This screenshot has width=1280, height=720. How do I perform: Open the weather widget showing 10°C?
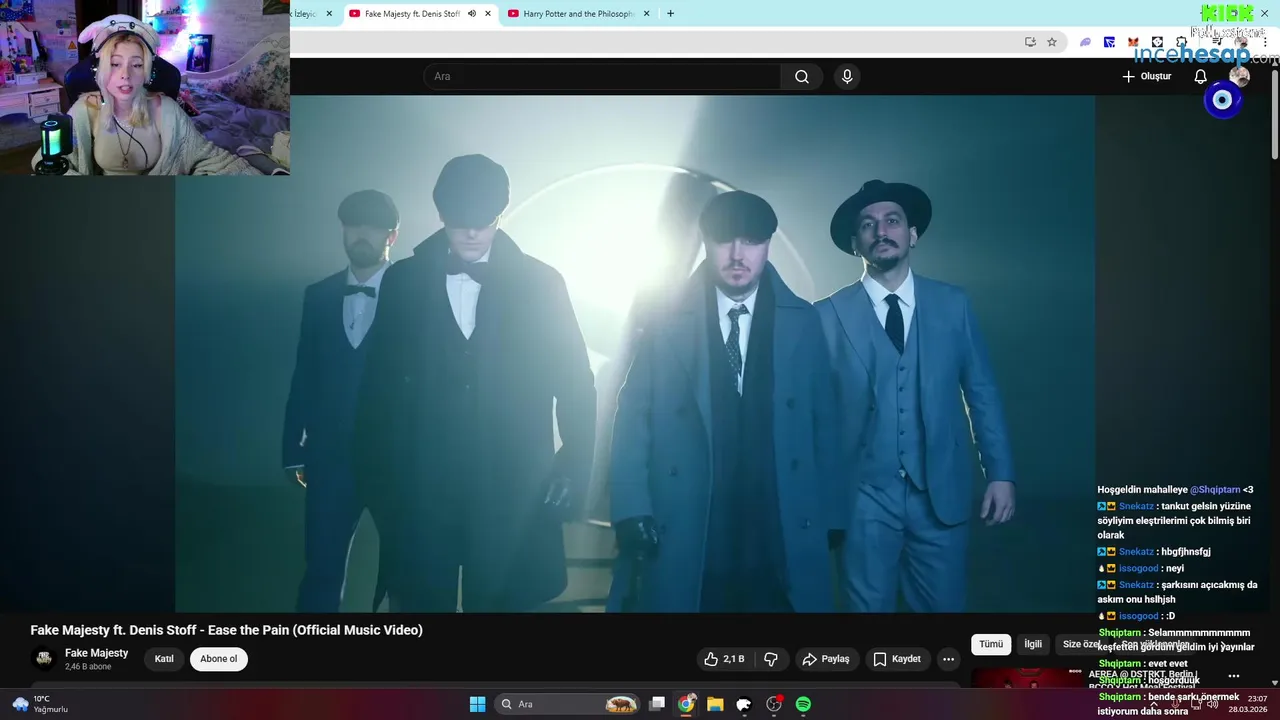point(39,704)
